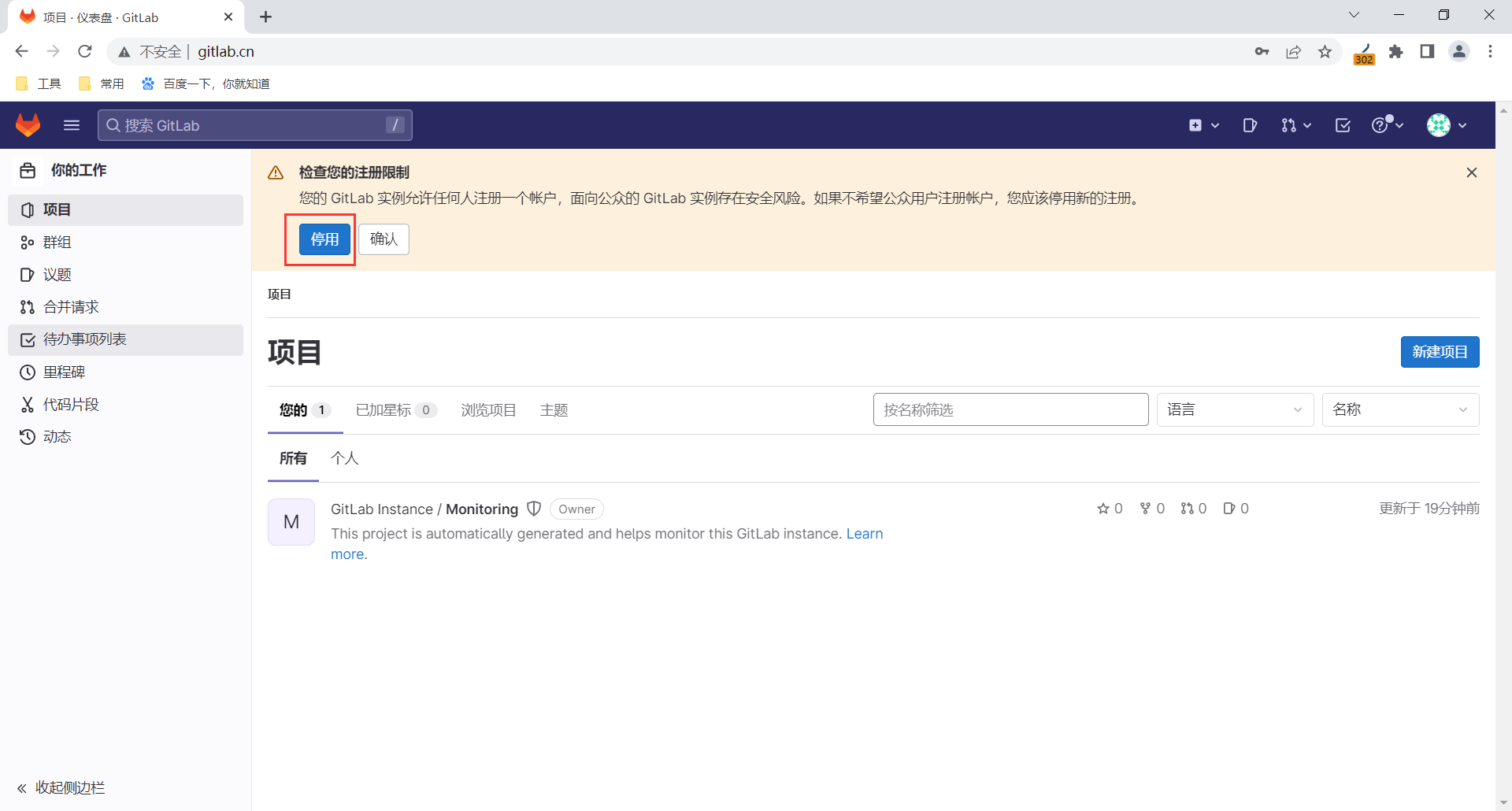
Task: Click the 不安全 site info warning
Action: (x=150, y=51)
